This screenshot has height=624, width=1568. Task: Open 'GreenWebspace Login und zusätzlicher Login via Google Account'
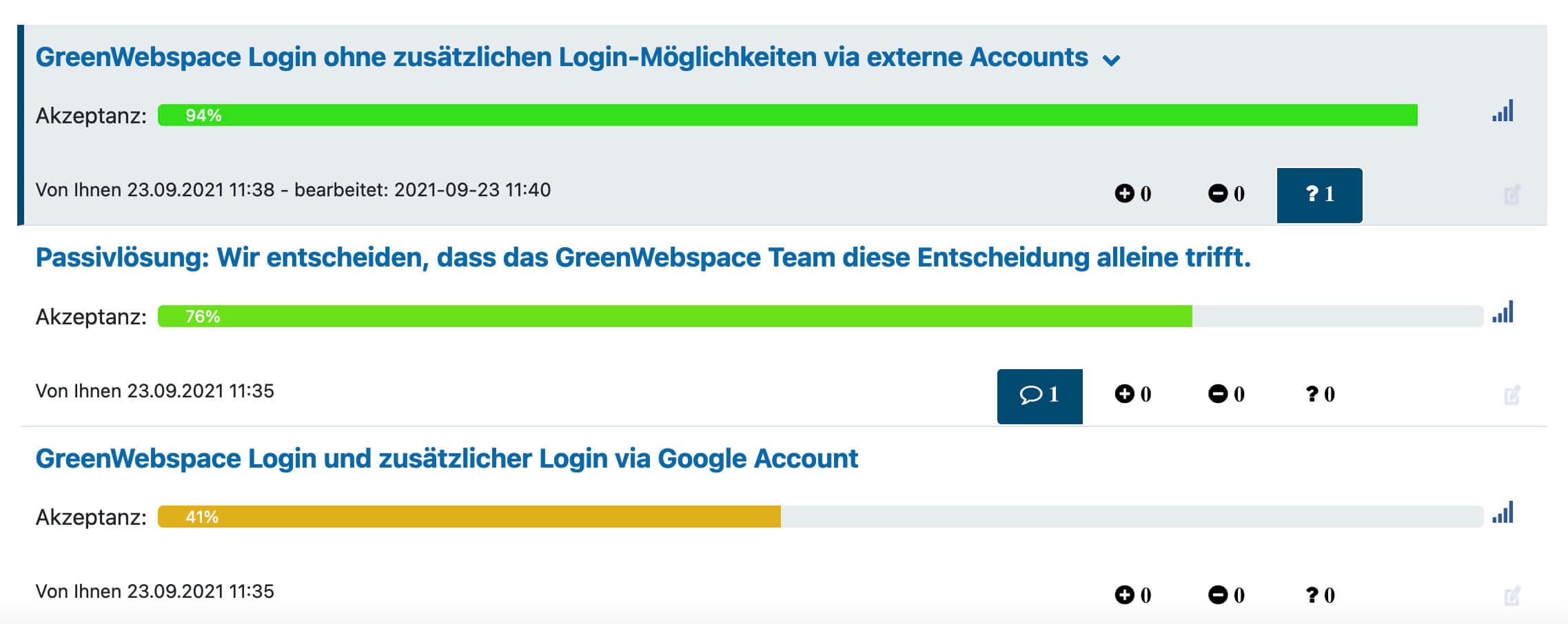coord(447,459)
